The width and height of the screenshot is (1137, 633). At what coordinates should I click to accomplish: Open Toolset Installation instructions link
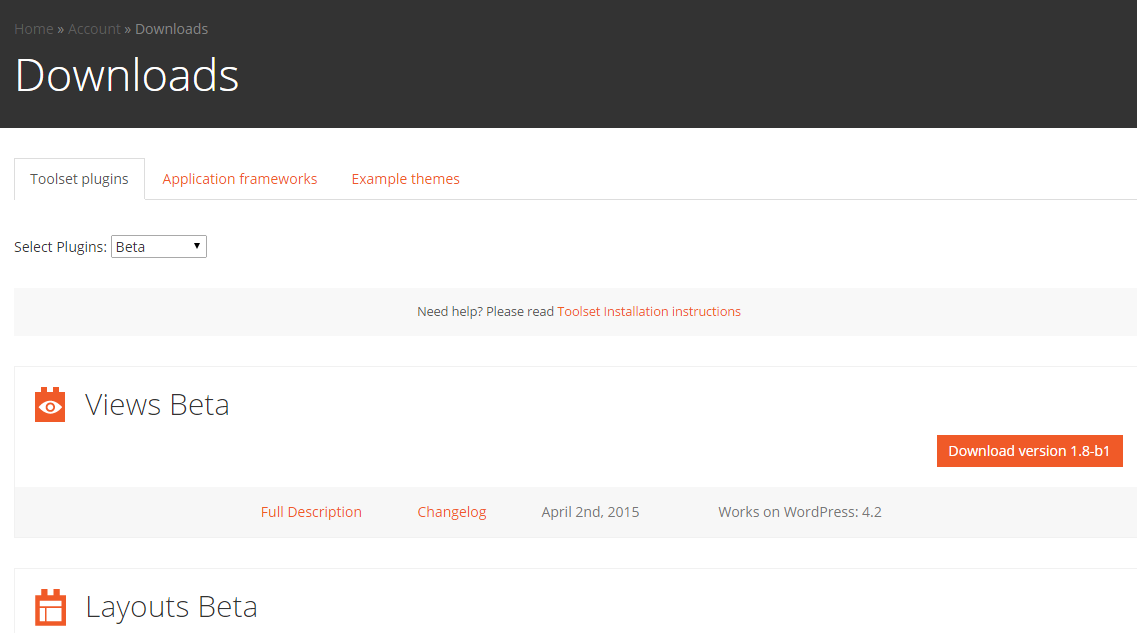click(x=649, y=311)
